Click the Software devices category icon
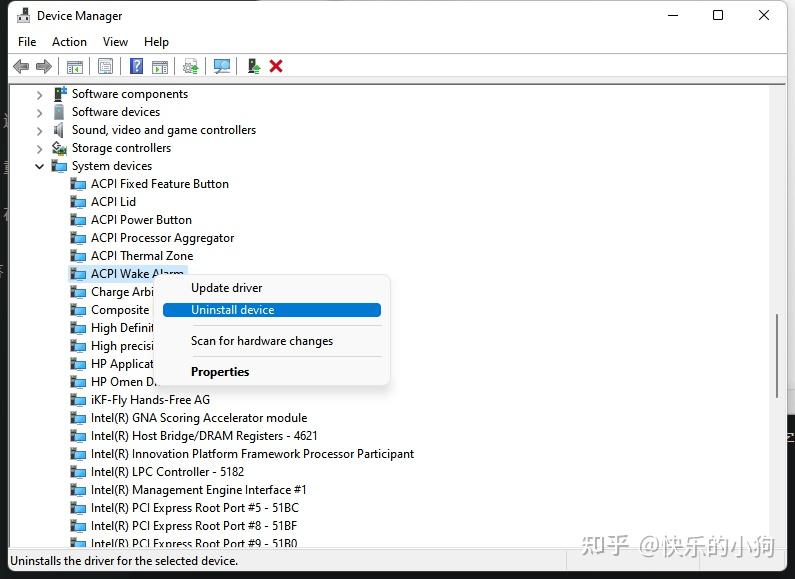The width and height of the screenshot is (795, 579). (x=59, y=112)
